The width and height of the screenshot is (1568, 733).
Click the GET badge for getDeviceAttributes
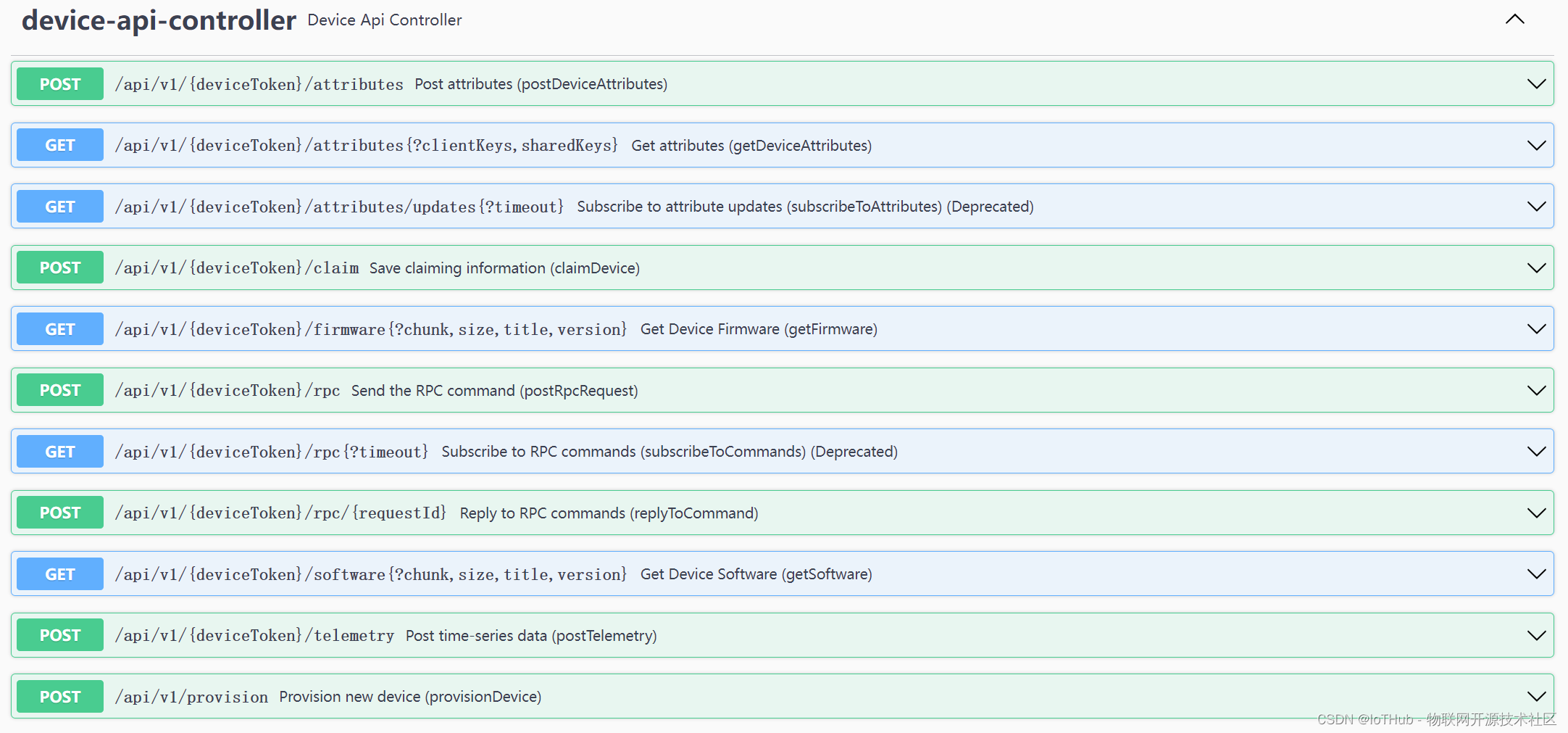point(60,145)
